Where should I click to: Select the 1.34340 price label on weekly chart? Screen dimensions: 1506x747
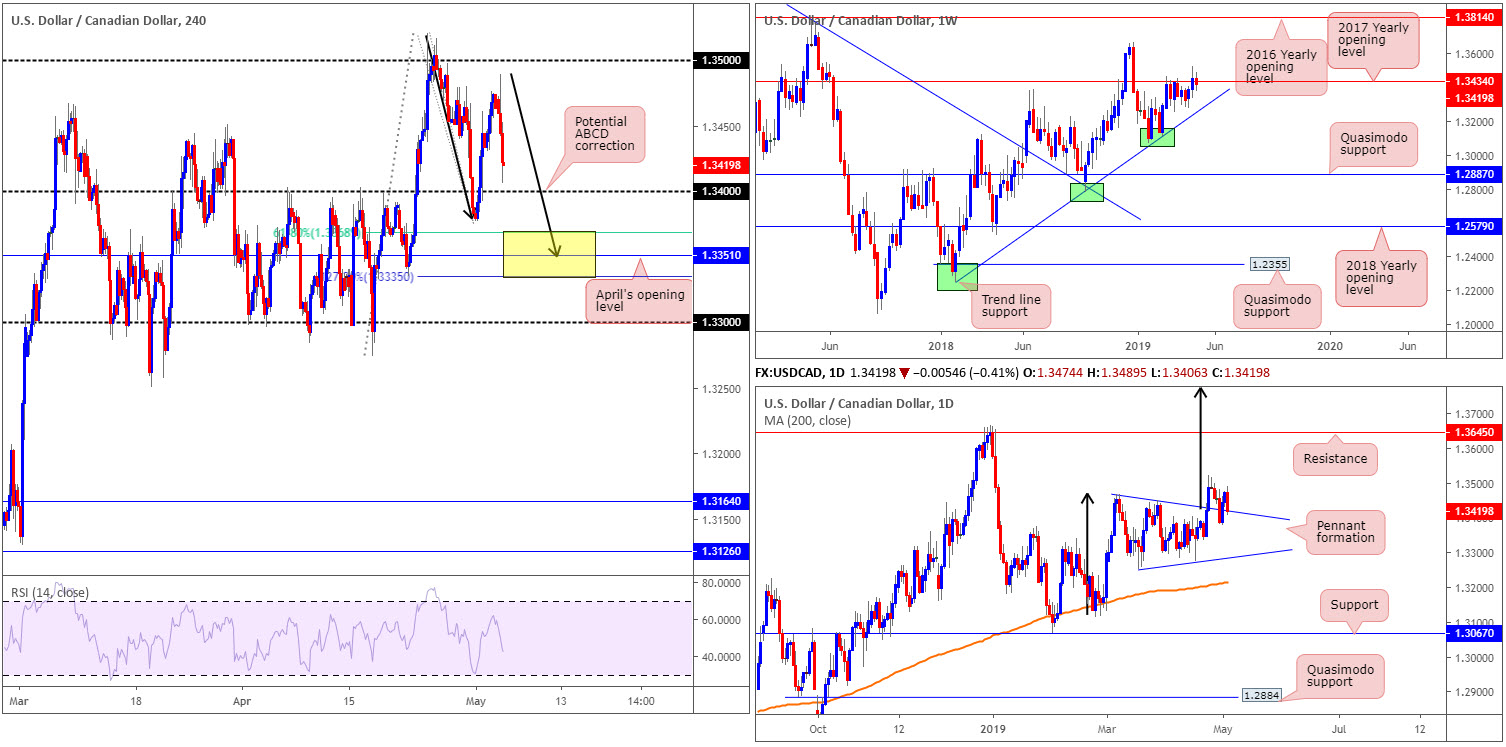click(x=1473, y=81)
